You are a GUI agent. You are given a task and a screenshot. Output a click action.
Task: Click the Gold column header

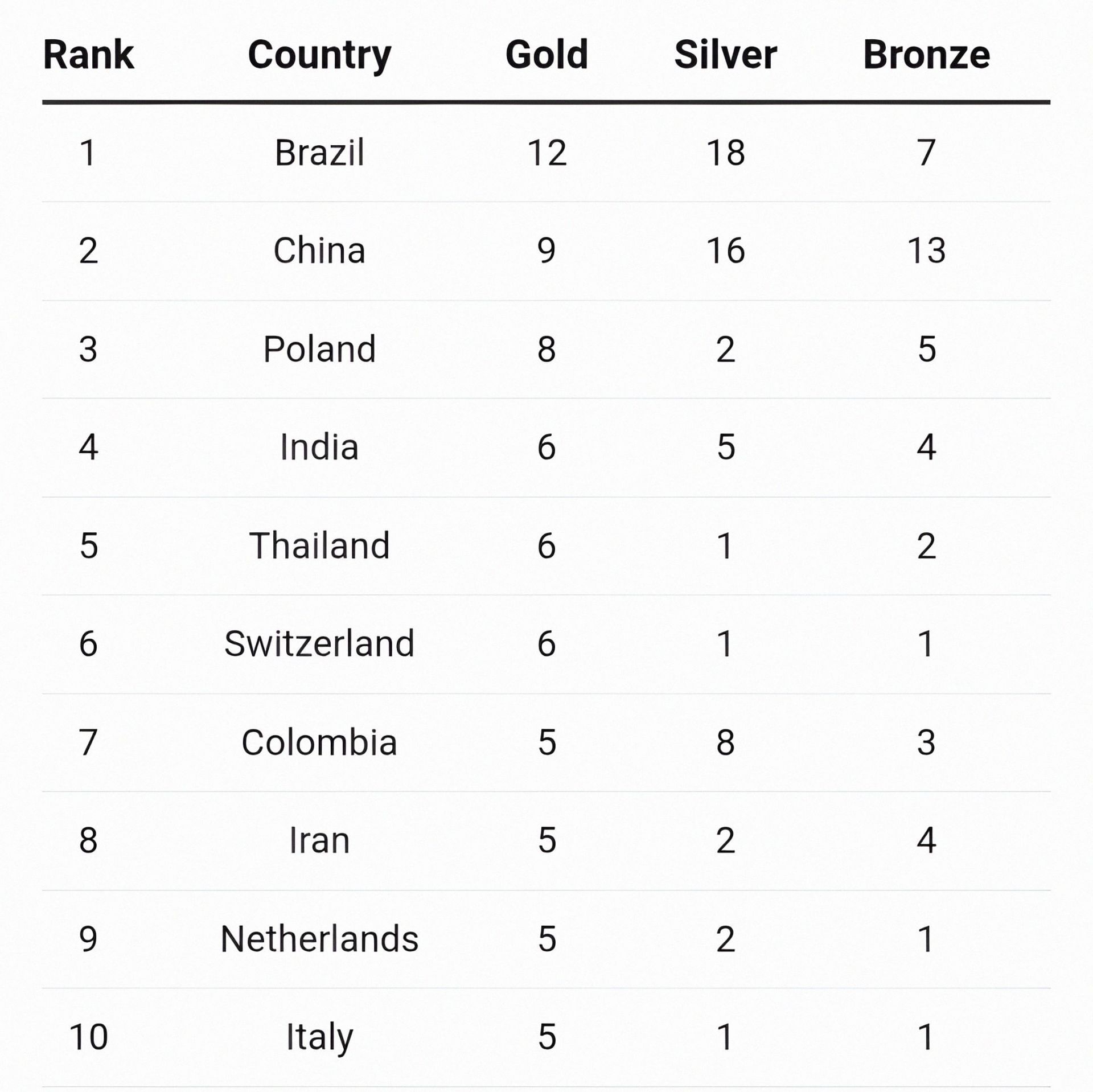[x=546, y=55]
